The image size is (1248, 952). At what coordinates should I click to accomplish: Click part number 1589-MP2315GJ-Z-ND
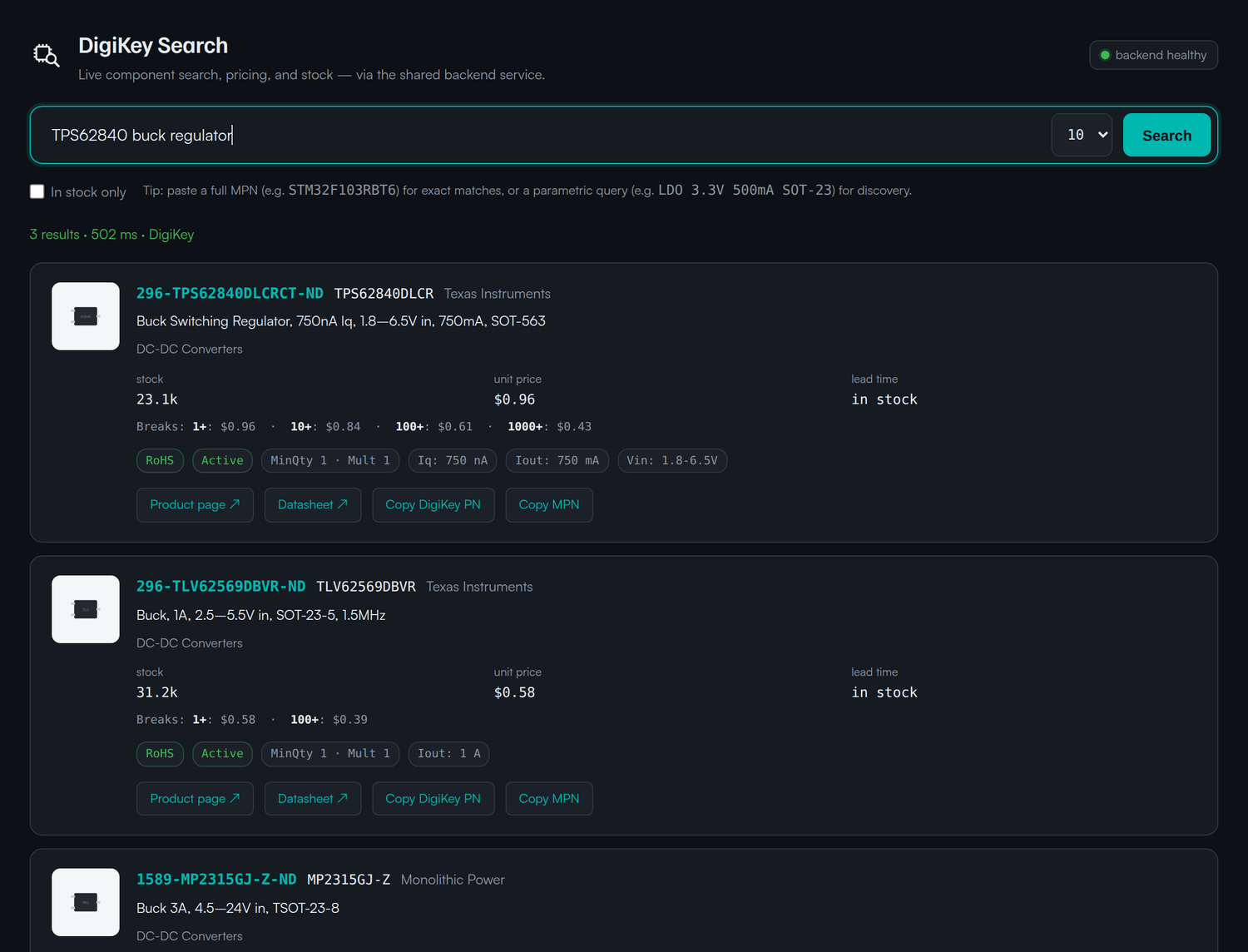(x=216, y=880)
